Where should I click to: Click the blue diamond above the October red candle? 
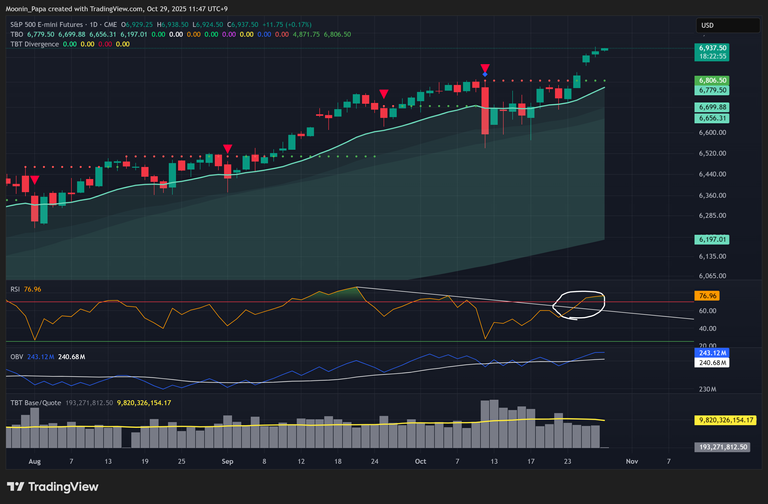point(485,75)
